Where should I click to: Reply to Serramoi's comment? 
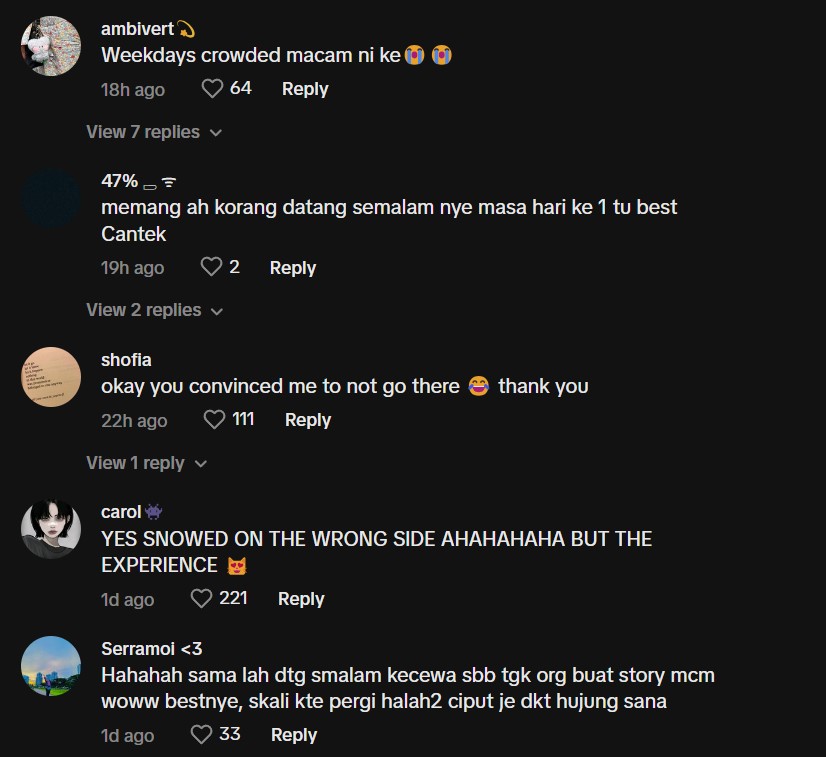[294, 735]
